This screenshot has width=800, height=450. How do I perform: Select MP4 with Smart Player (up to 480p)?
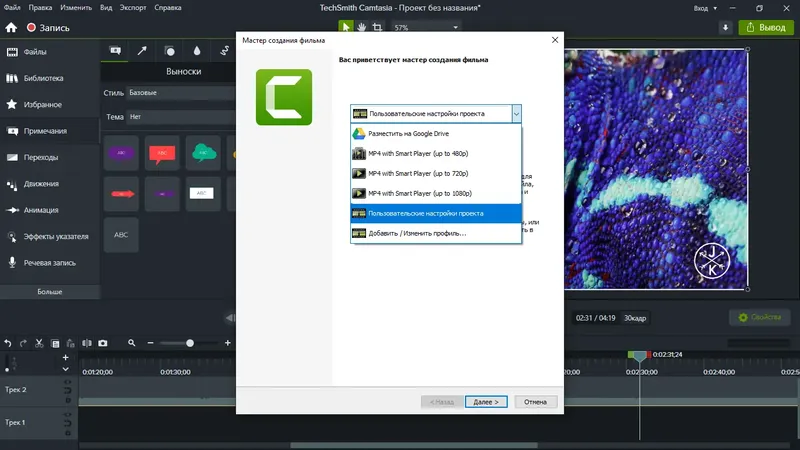pos(436,154)
